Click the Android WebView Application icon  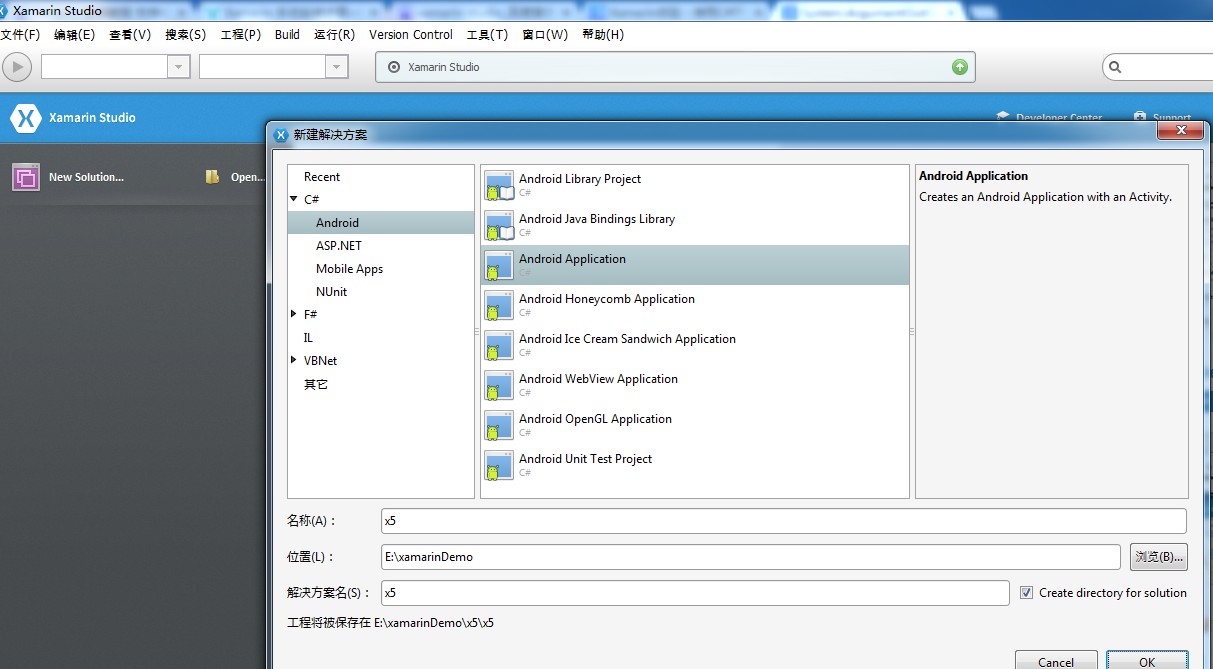(x=499, y=385)
